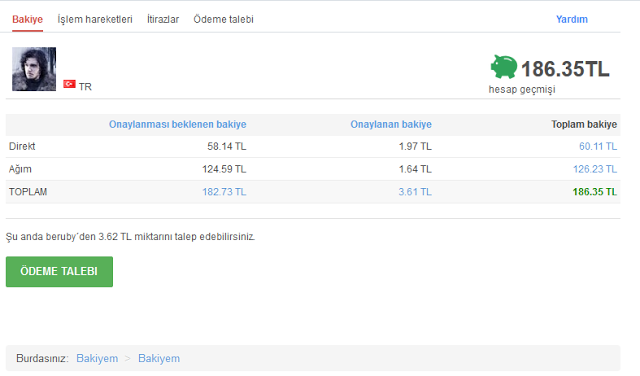Click the Onaylanması beklenen bakiye header link

coord(178,125)
